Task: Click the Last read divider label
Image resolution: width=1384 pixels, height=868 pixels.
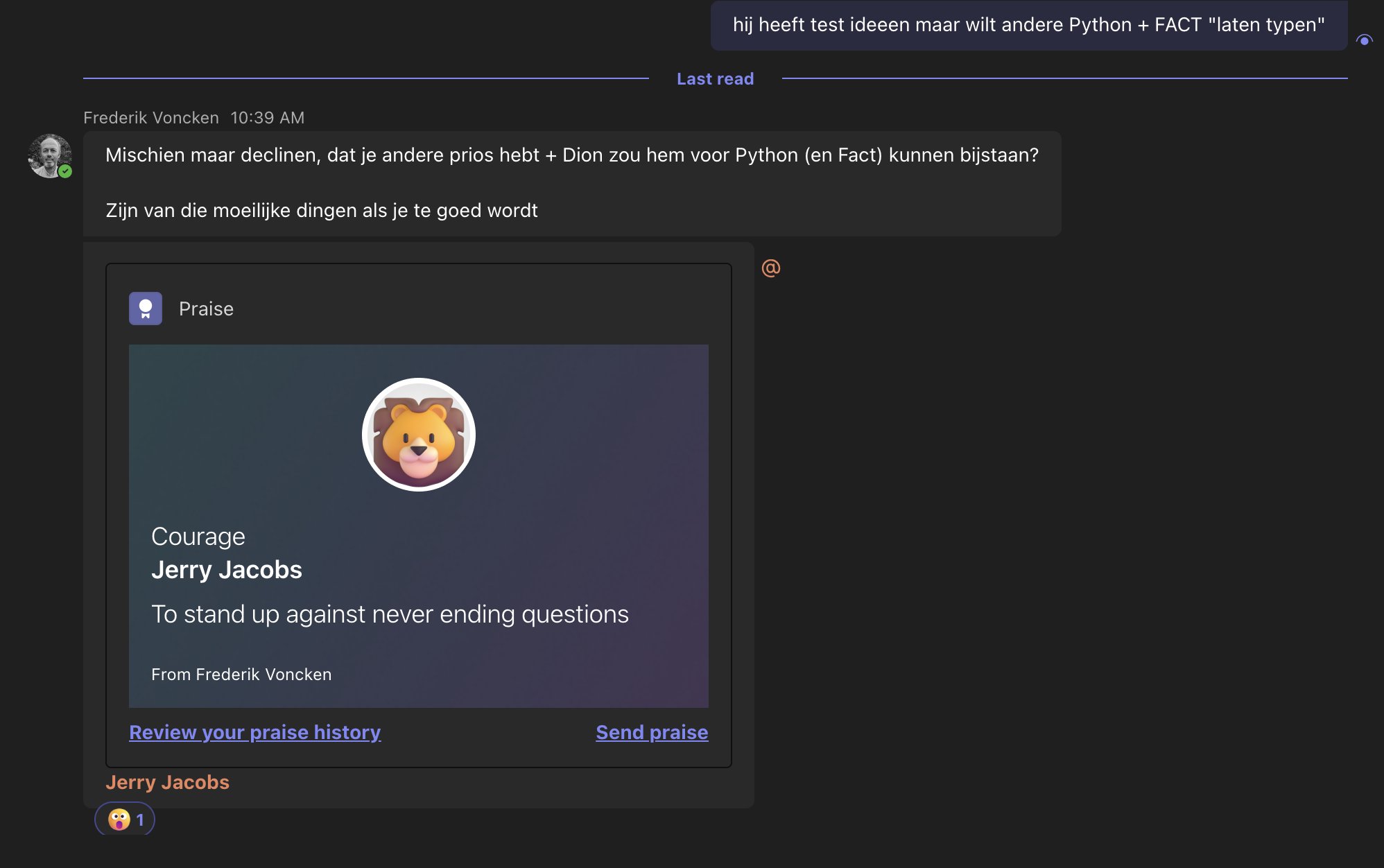Action: click(x=715, y=79)
